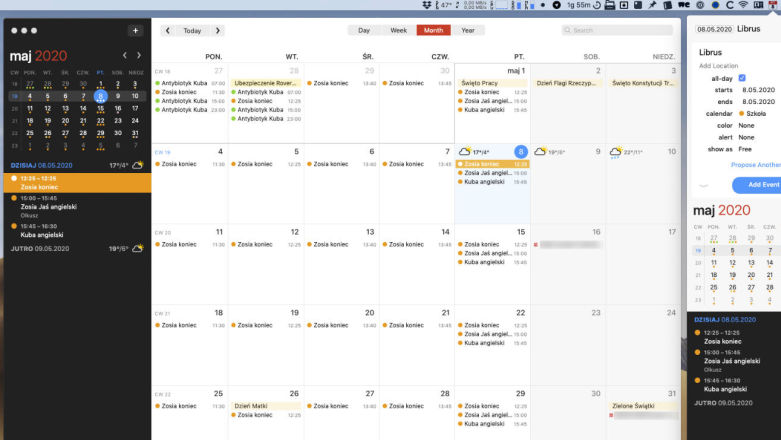Toggle the all-day checkbox
Screen dimensions: 781x440
[x=742, y=78]
